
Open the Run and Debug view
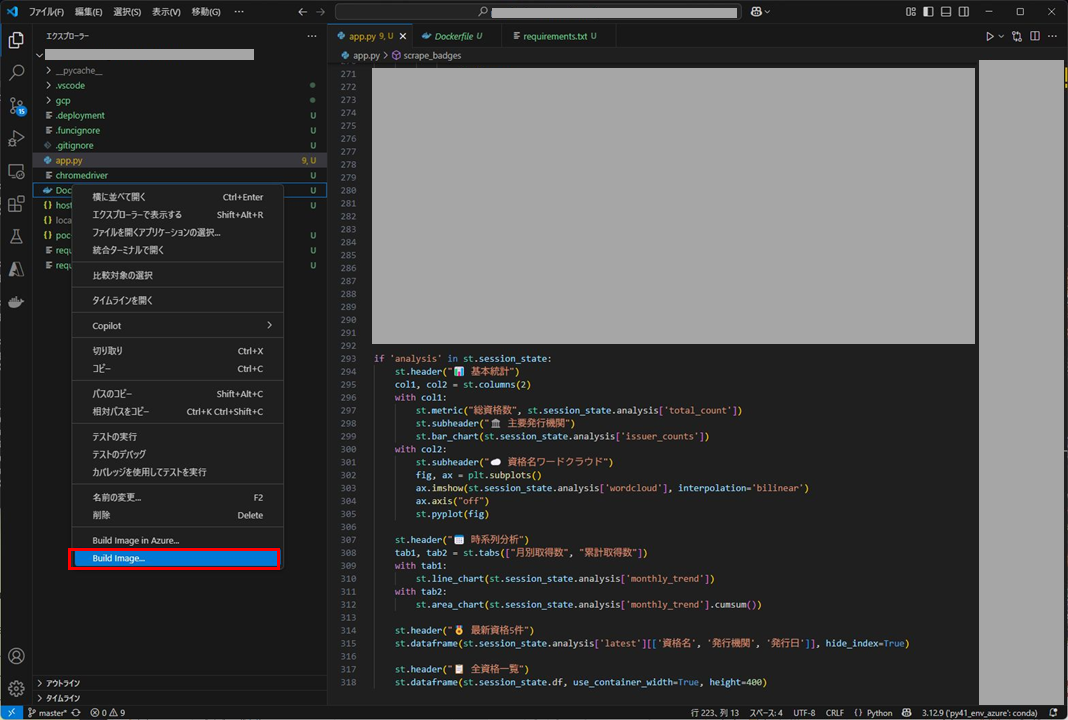(16, 139)
